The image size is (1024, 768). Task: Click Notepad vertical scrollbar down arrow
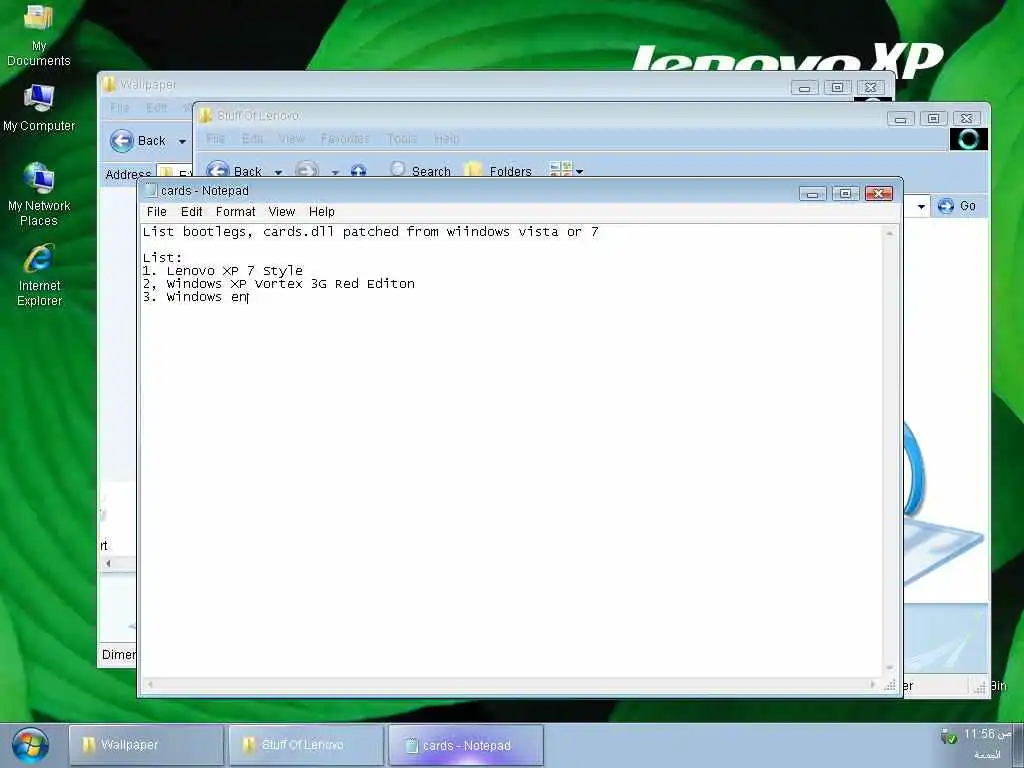tap(889, 667)
